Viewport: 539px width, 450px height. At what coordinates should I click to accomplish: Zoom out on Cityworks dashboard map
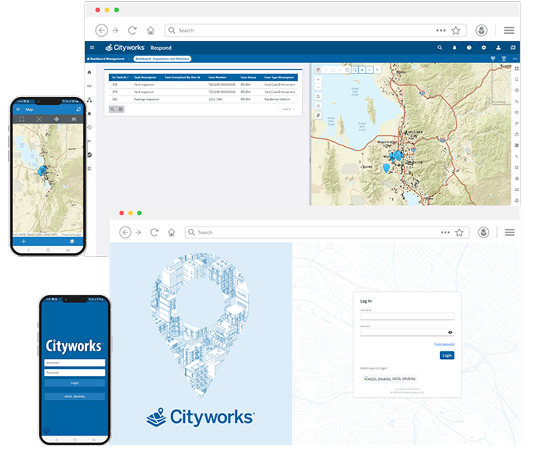pyautogui.click(x=318, y=87)
